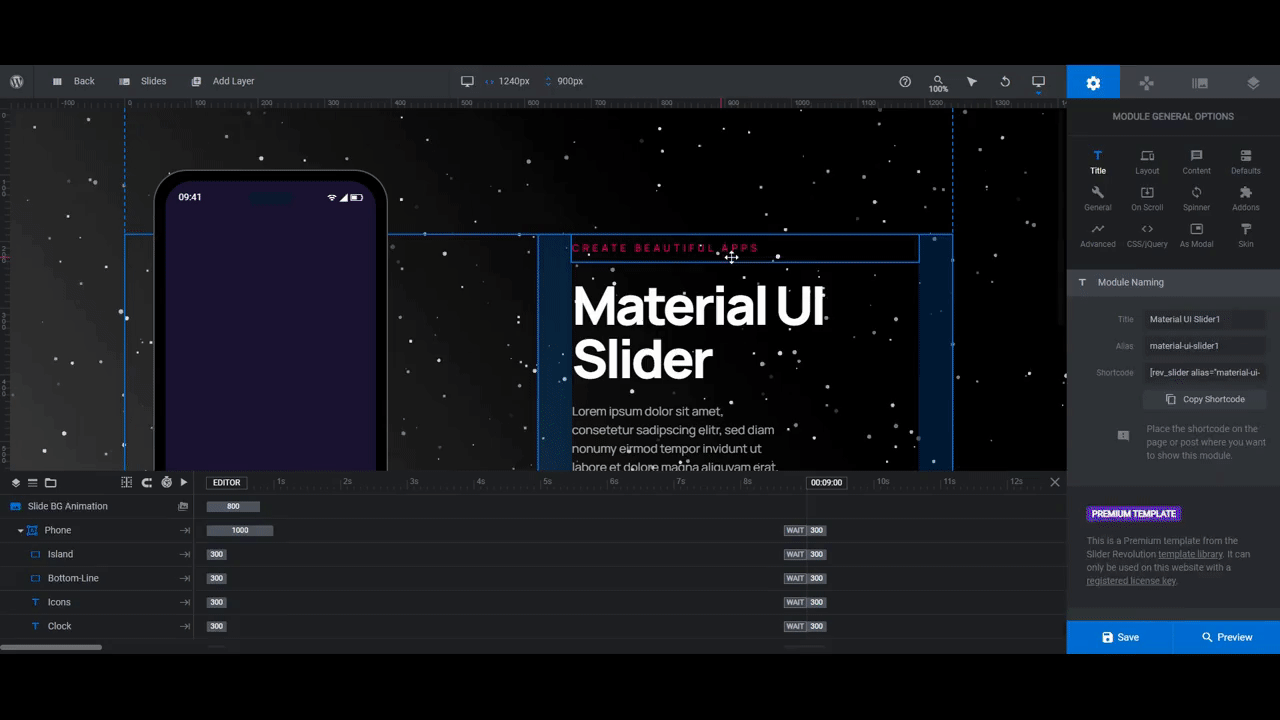Go Back from the editor
The image size is (1280, 720).
(x=74, y=81)
